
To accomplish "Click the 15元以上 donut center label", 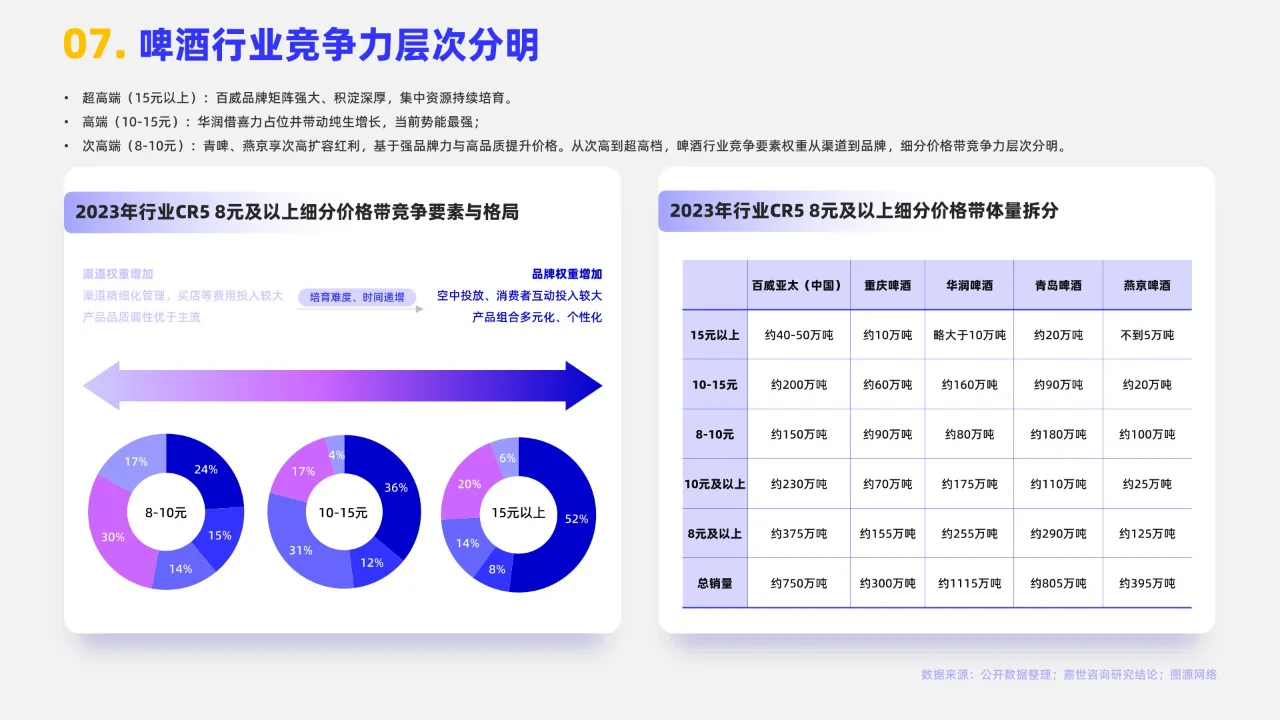I will (518, 512).
